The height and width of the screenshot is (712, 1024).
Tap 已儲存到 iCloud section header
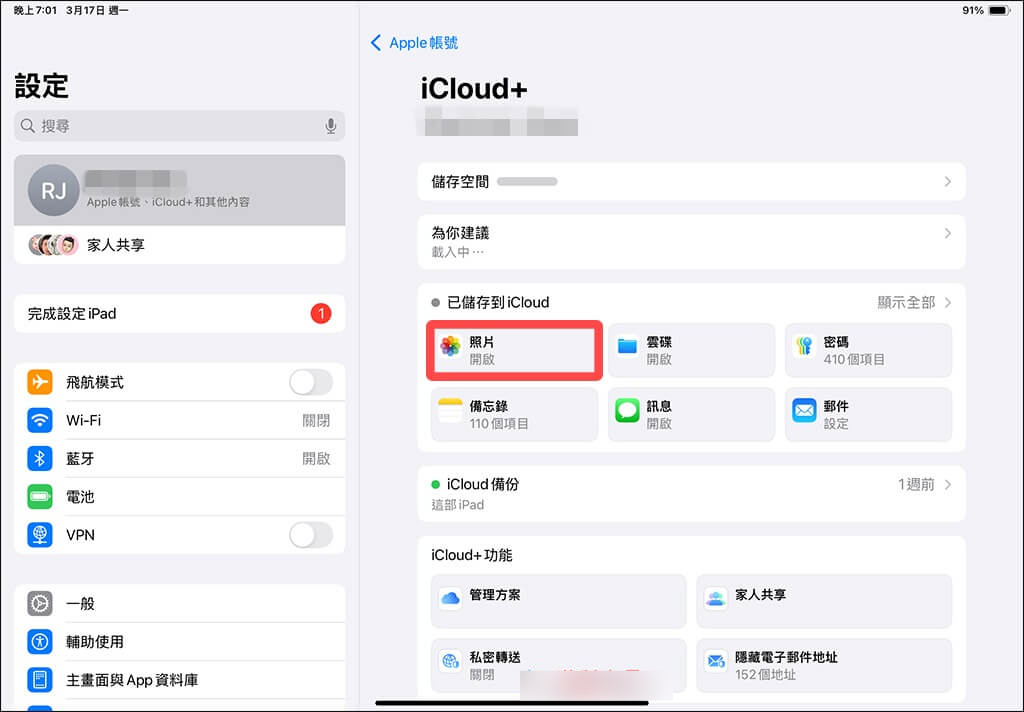tap(498, 302)
